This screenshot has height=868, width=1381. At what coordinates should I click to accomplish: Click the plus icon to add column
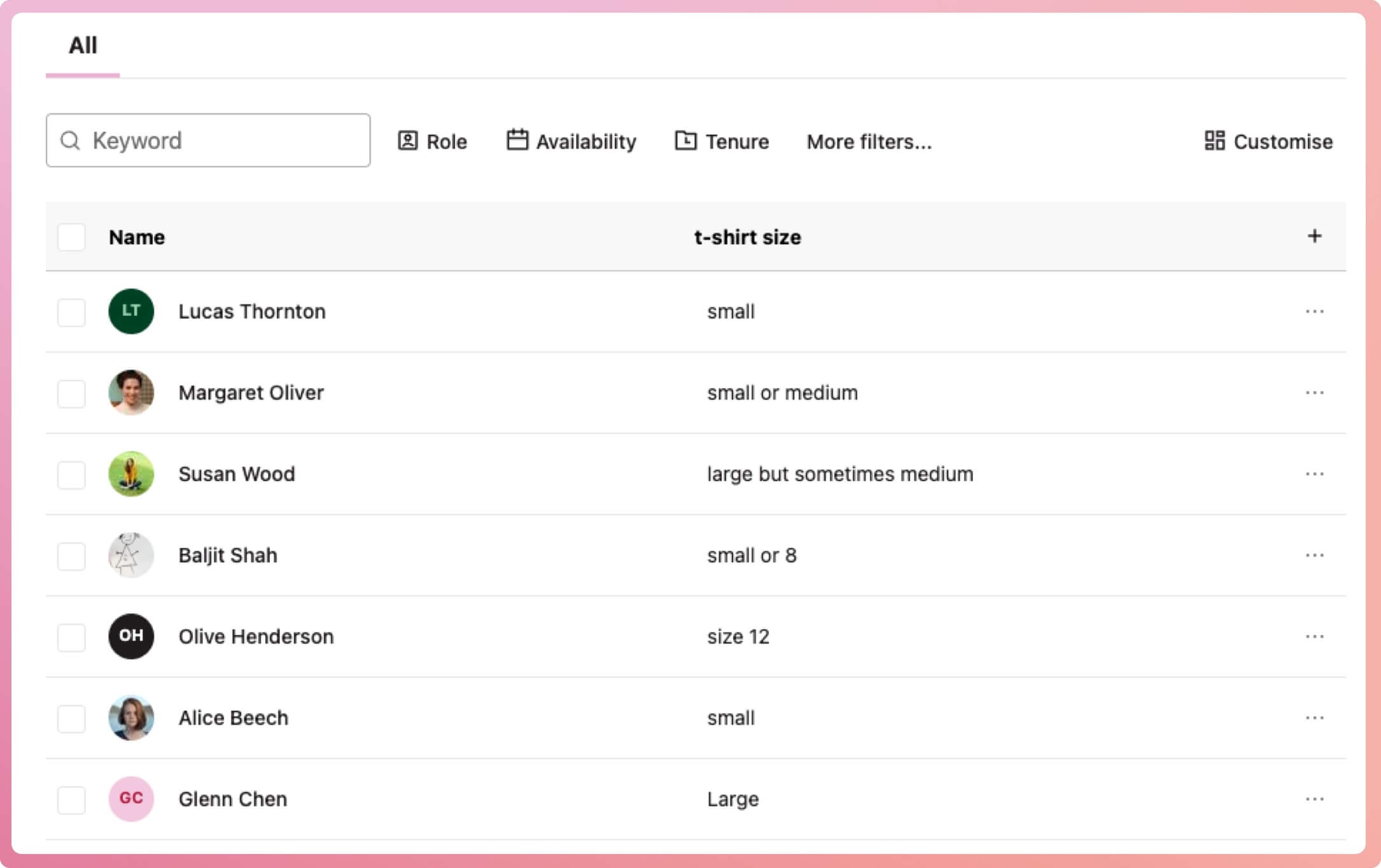[1314, 236]
